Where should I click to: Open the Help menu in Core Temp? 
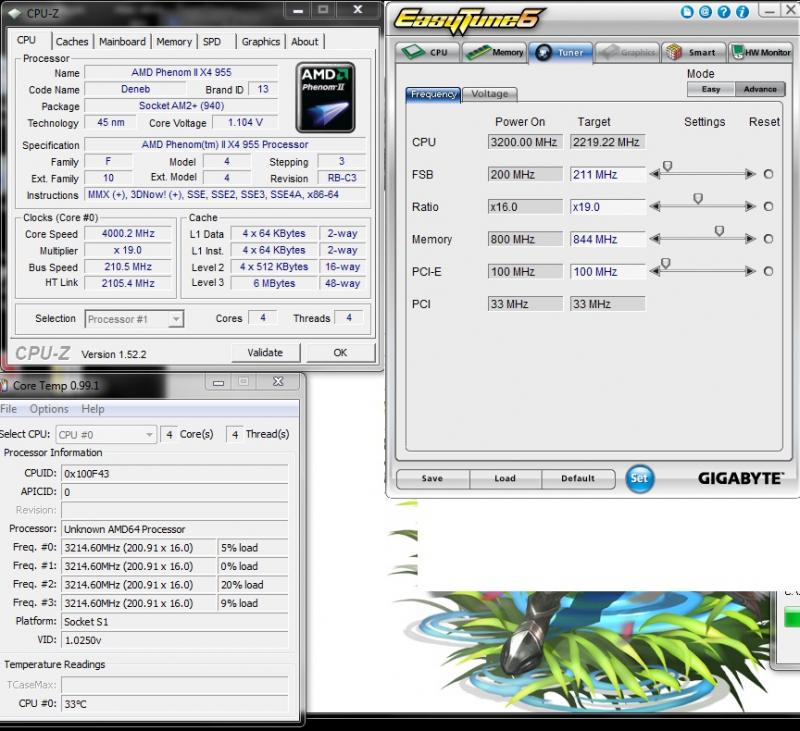coord(92,409)
